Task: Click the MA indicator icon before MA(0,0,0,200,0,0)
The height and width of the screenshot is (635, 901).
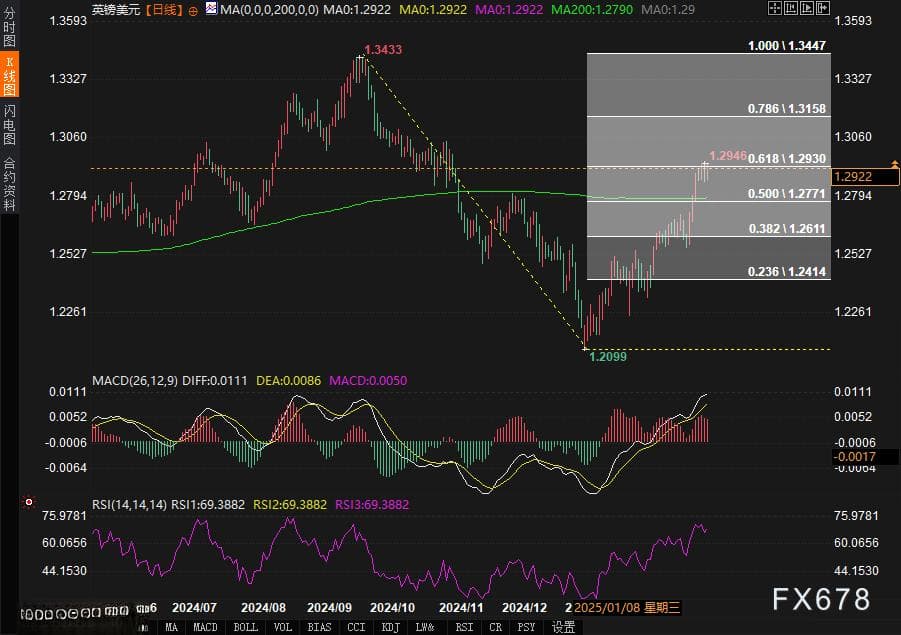Action: point(211,9)
